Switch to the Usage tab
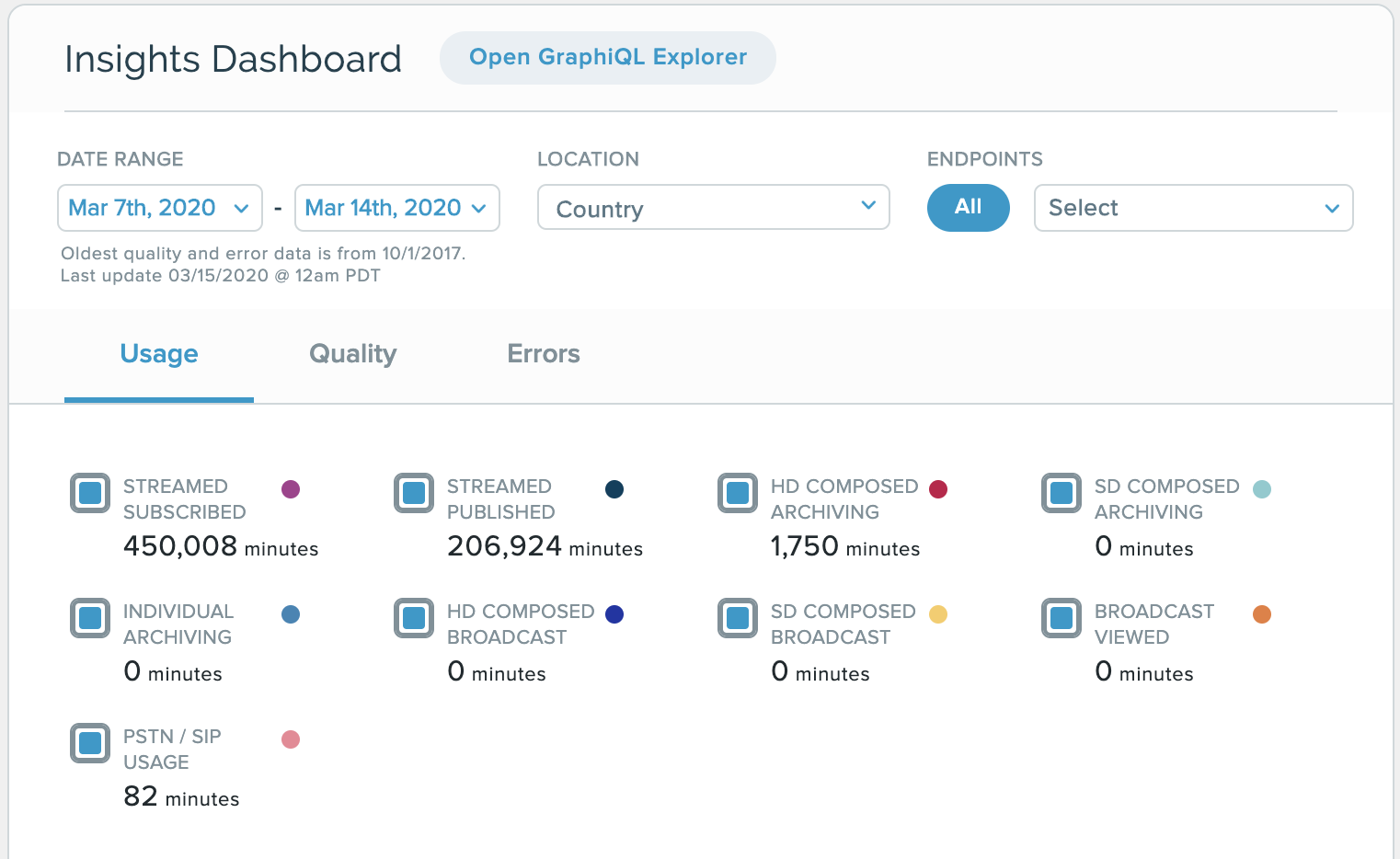Image resolution: width=1400 pixels, height=859 pixels. pyautogui.click(x=159, y=354)
